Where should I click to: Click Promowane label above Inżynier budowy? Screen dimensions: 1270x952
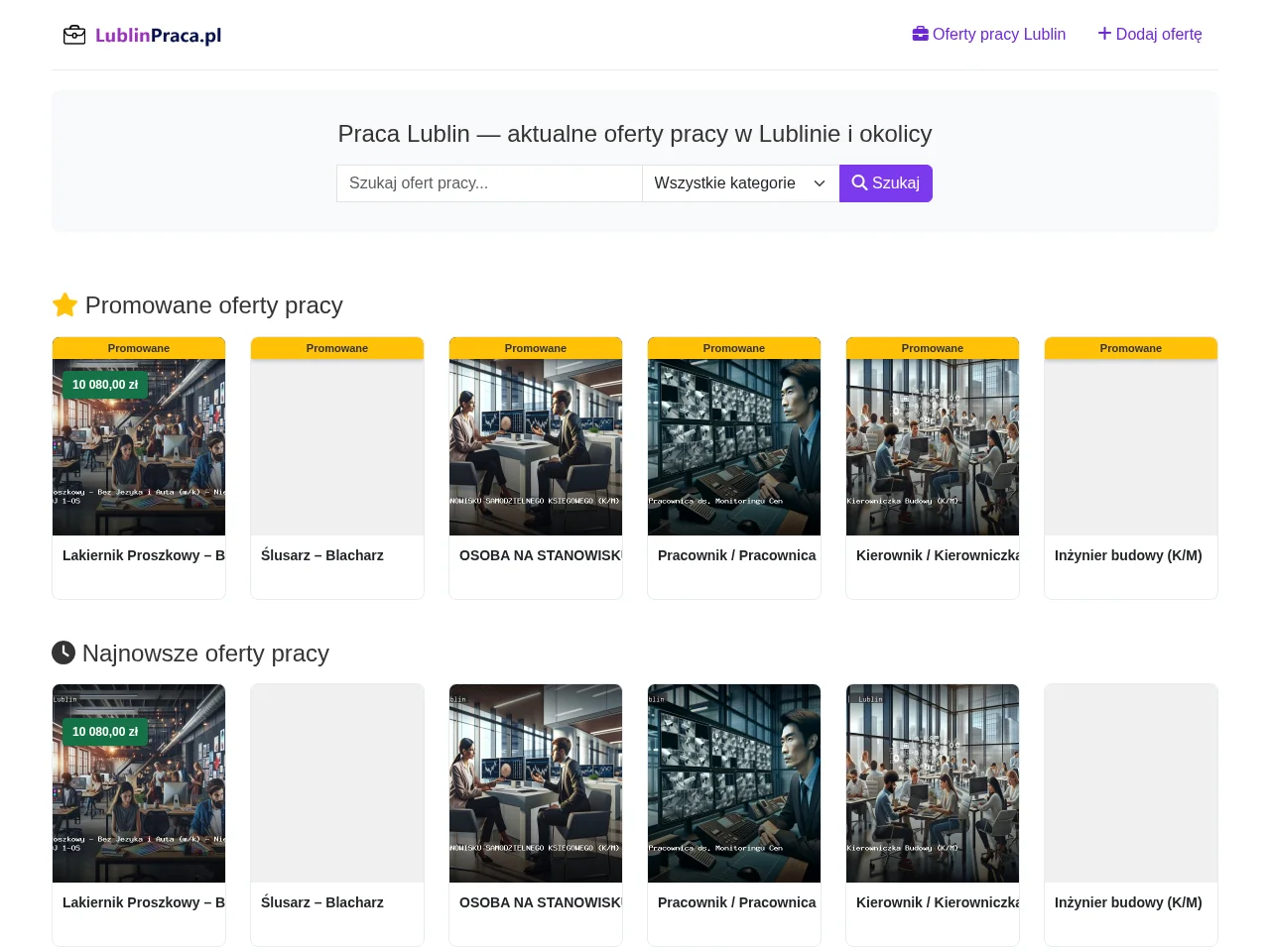[1131, 348]
